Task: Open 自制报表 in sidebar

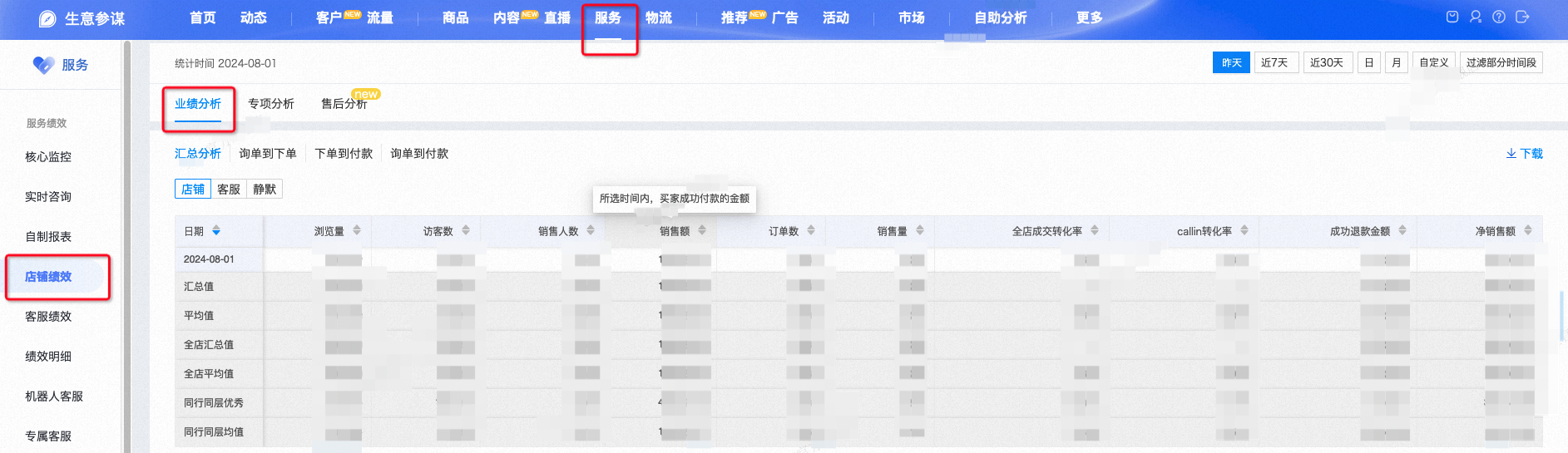Action: click(x=48, y=237)
